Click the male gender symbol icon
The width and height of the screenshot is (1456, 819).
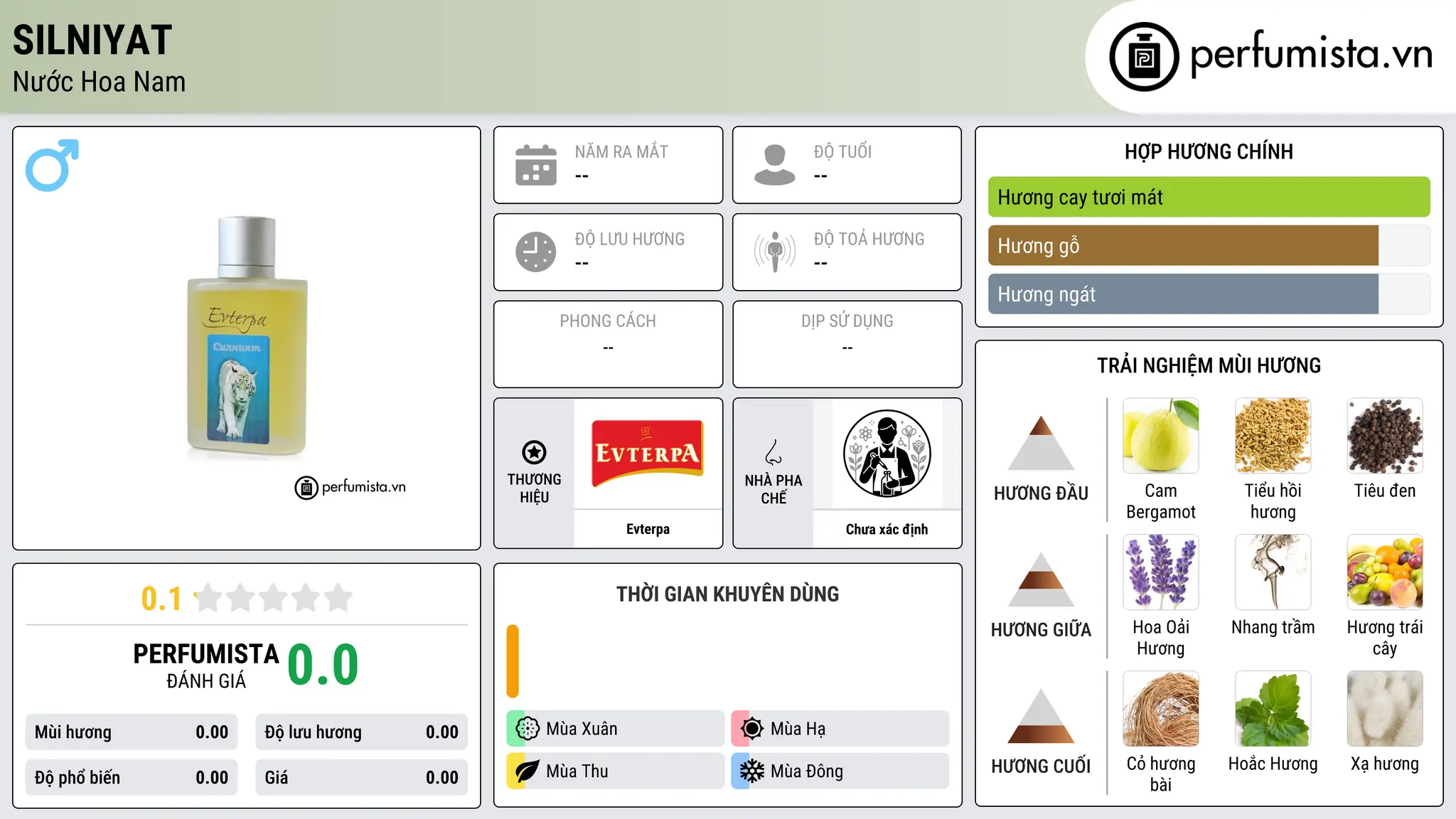[52, 165]
